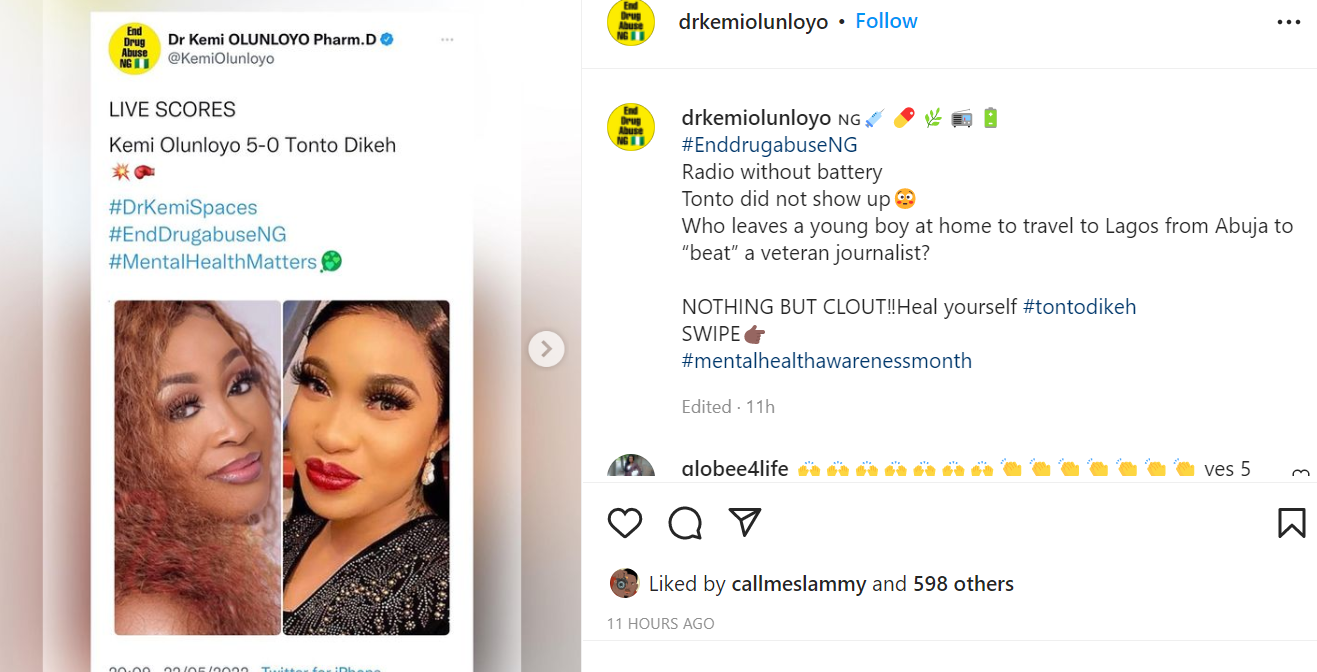The width and height of the screenshot is (1317, 672).
Task: Click liker avatar beside Liked by
Action: coord(624,584)
